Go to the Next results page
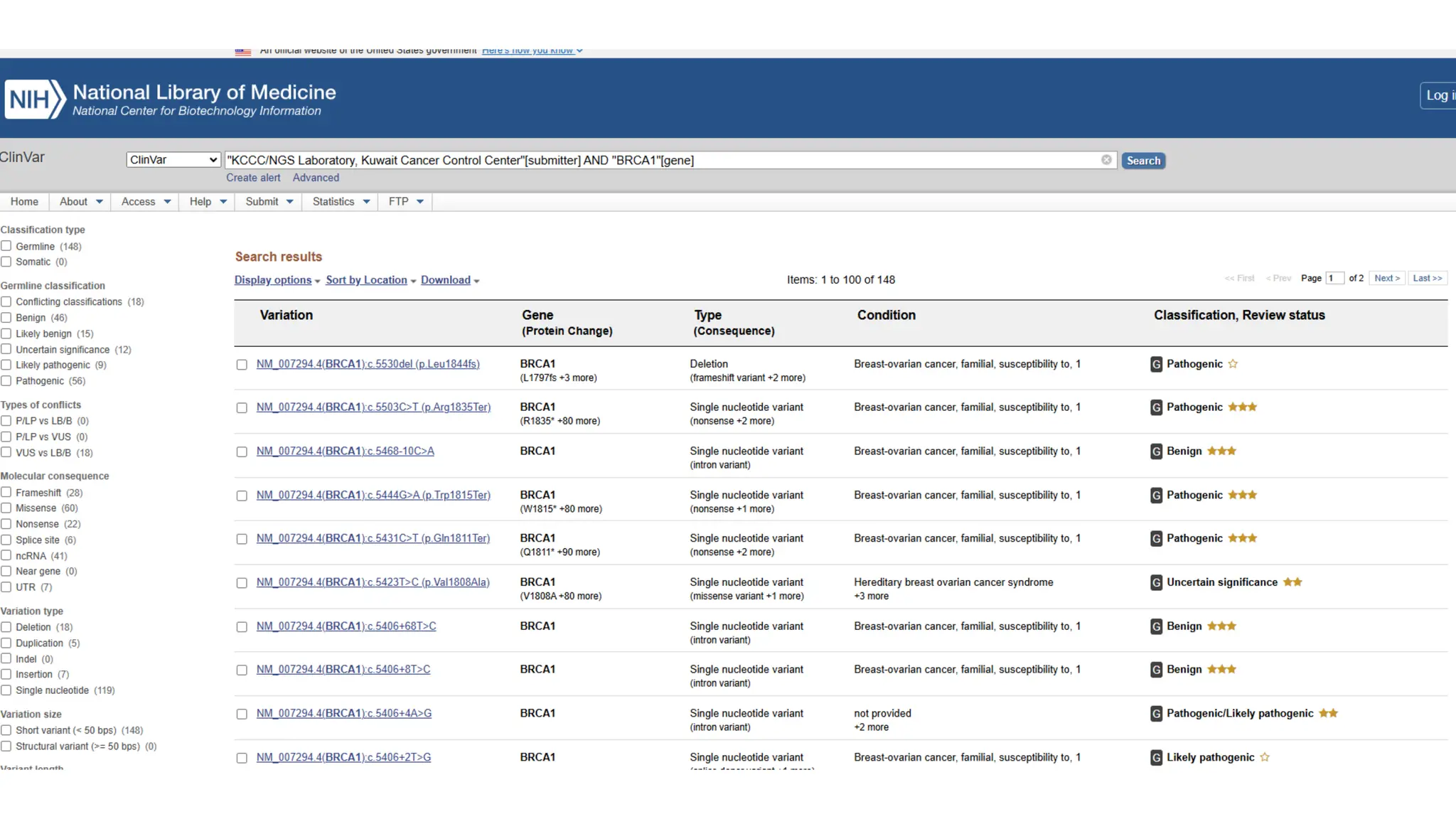The height and width of the screenshot is (819, 1456). pyautogui.click(x=1386, y=279)
